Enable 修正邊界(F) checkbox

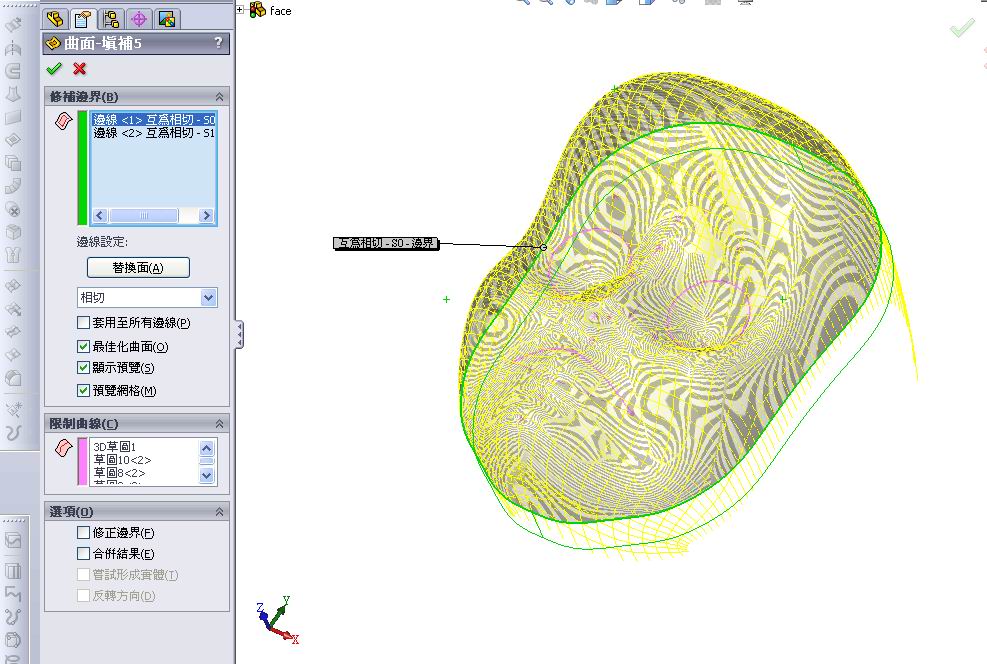(x=83, y=532)
